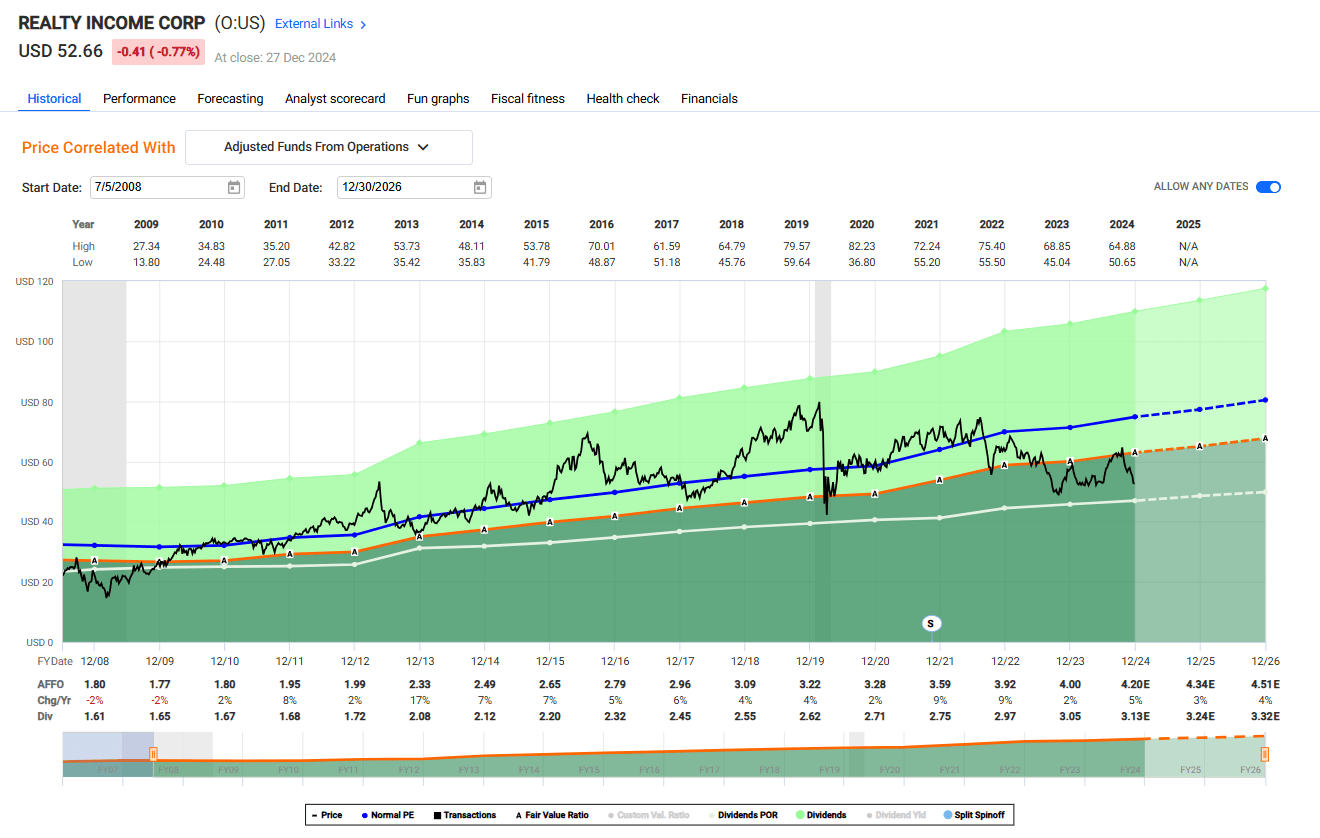Toggle Dividends legend item
This screenshot has width=1320, height=838.
pyautogui.click(x=821, y=815)
